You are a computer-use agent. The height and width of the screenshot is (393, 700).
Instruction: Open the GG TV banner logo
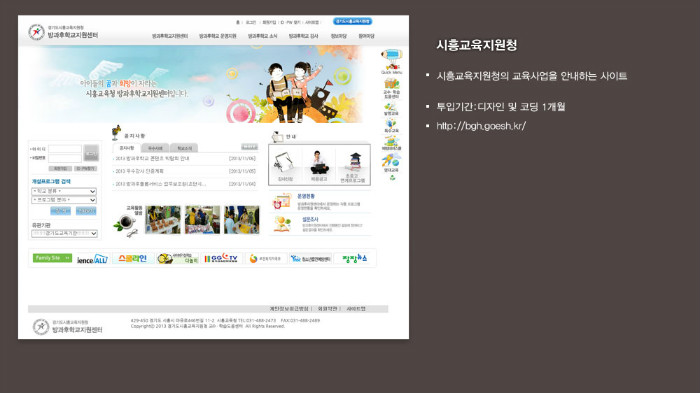[x=221, y=259]
